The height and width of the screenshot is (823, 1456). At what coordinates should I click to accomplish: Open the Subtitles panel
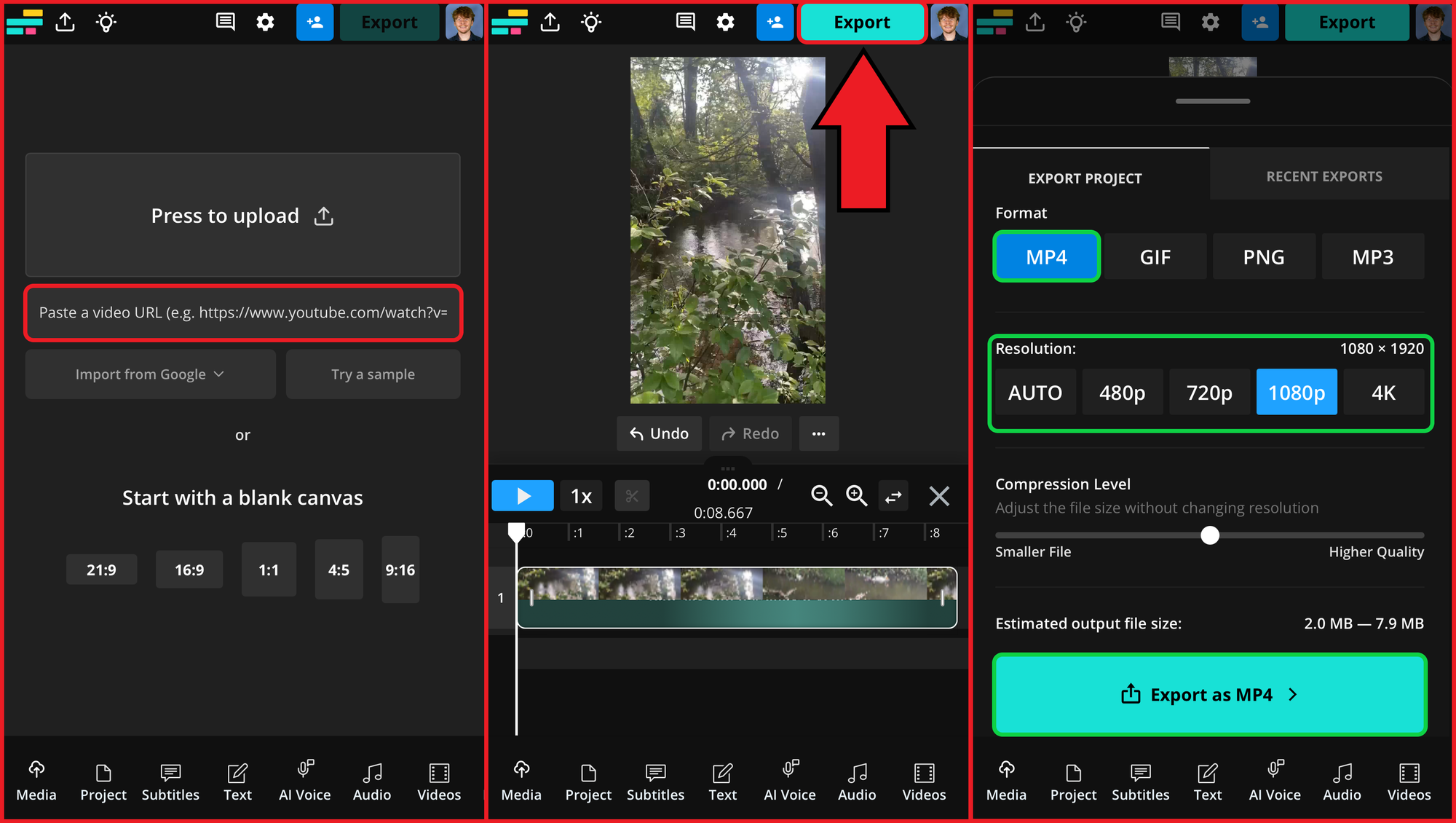[x=170, y=783]
